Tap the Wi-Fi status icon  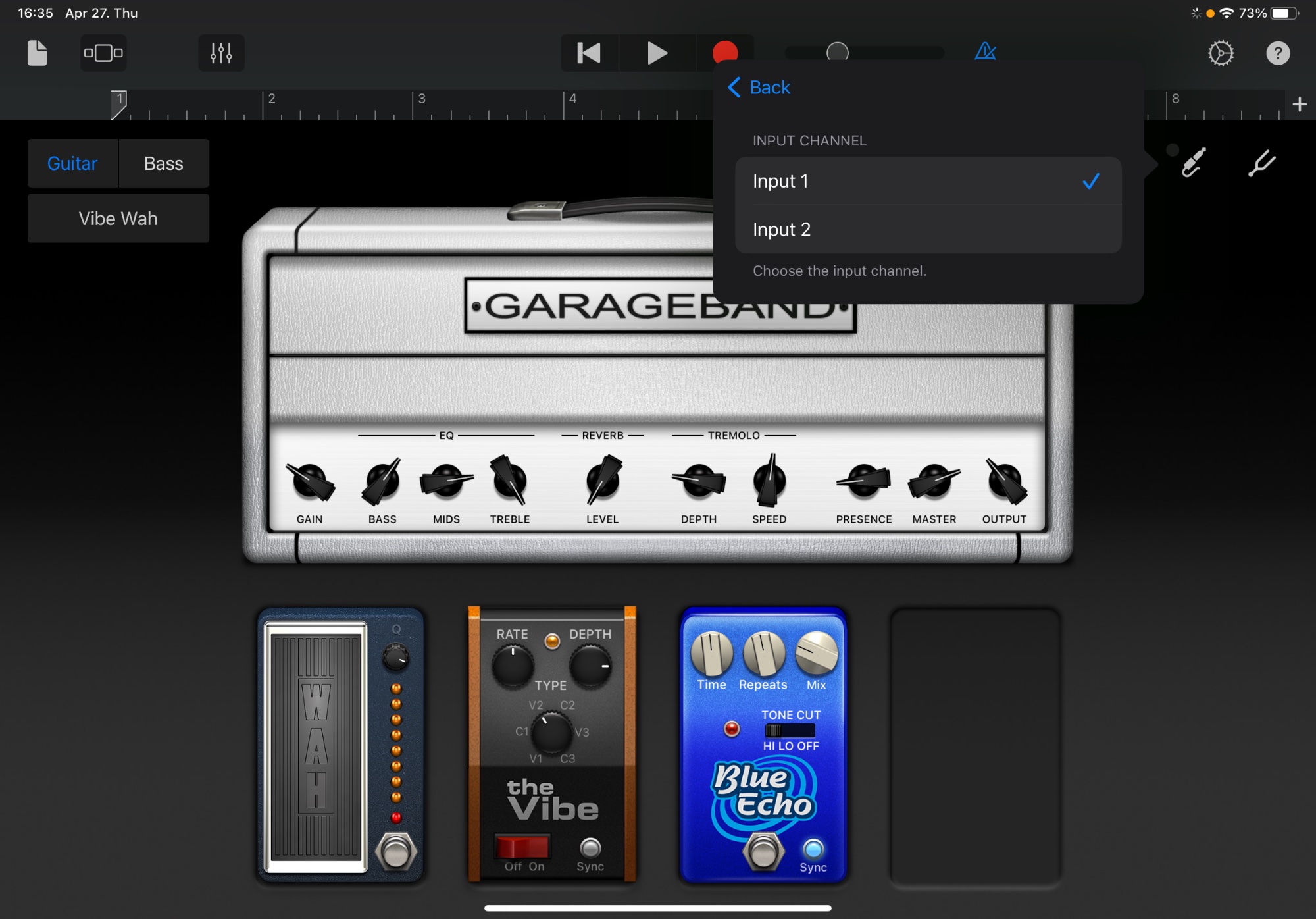[1227, 13]
